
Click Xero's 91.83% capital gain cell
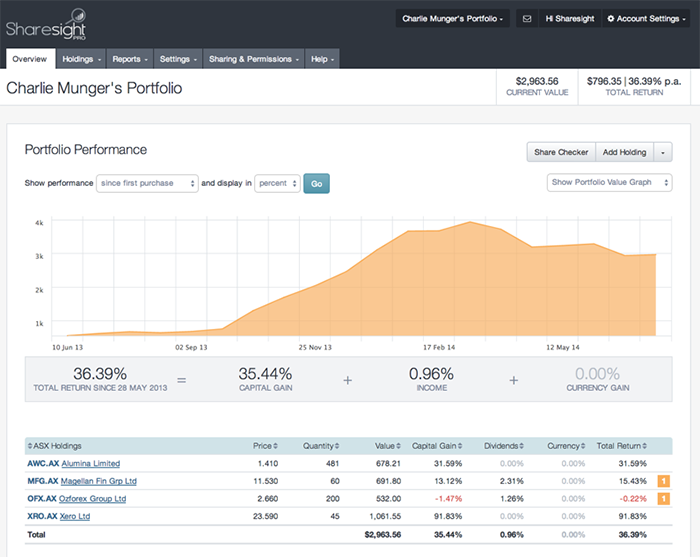pos(448,516)
